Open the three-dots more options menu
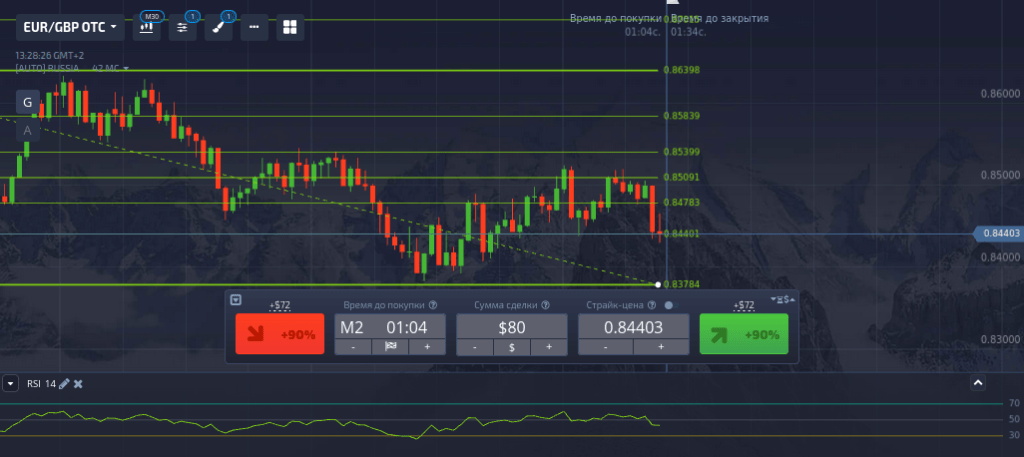 254,27
